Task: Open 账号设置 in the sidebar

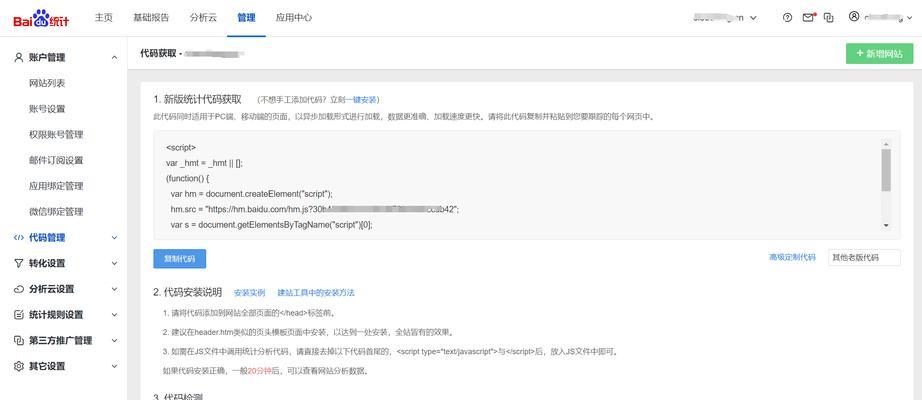Action: (x=47, y=109)
